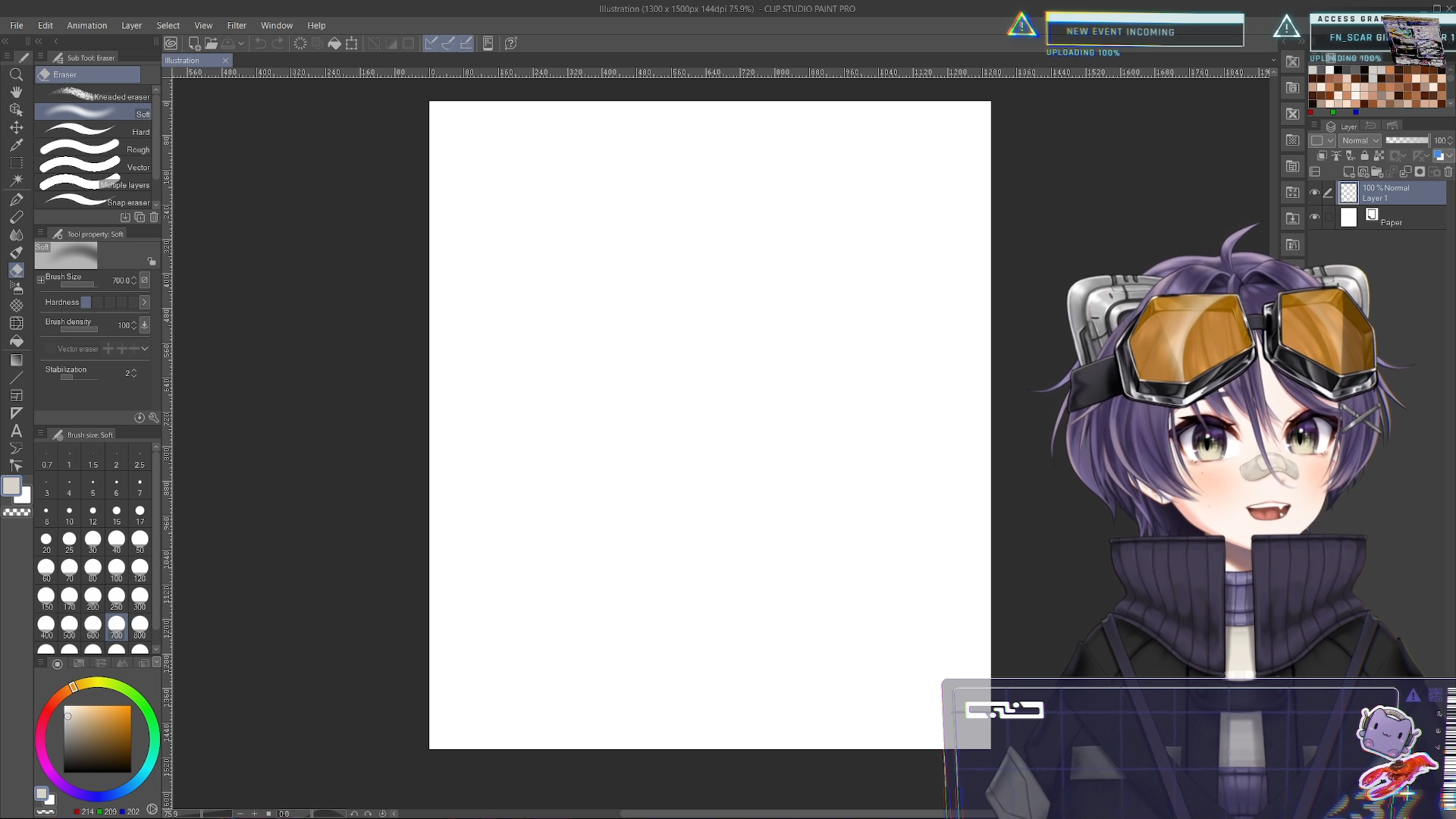The image size is (1456, 819).
Task: Click the new raster layer icon
Action: point(1349,172)
